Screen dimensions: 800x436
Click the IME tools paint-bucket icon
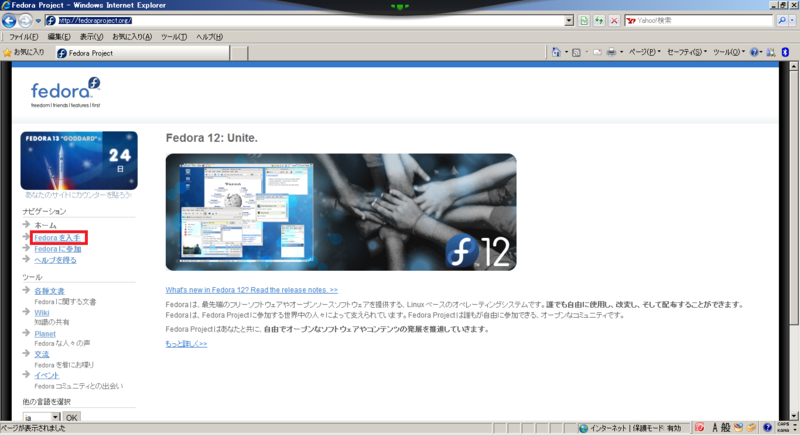738,427
